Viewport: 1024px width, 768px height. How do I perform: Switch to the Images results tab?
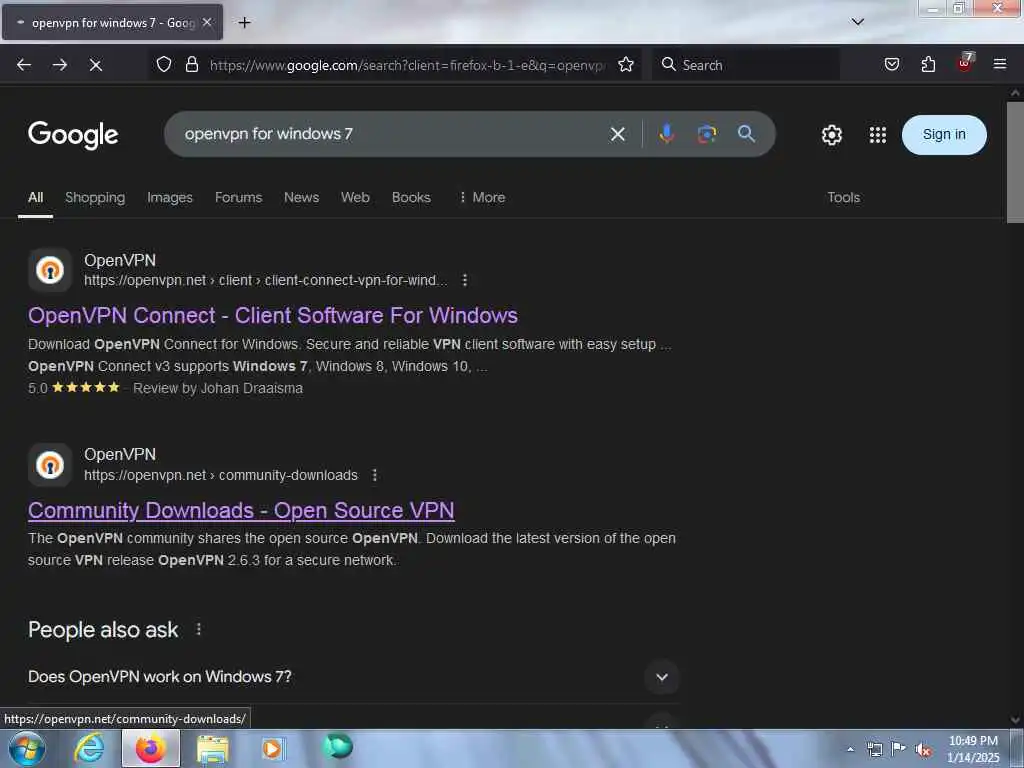(170, 197)
